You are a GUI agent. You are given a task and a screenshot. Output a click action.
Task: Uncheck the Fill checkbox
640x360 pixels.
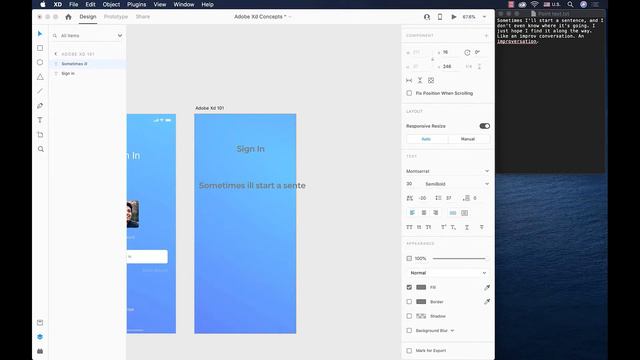pyautogui.click(x=409, y=287)
